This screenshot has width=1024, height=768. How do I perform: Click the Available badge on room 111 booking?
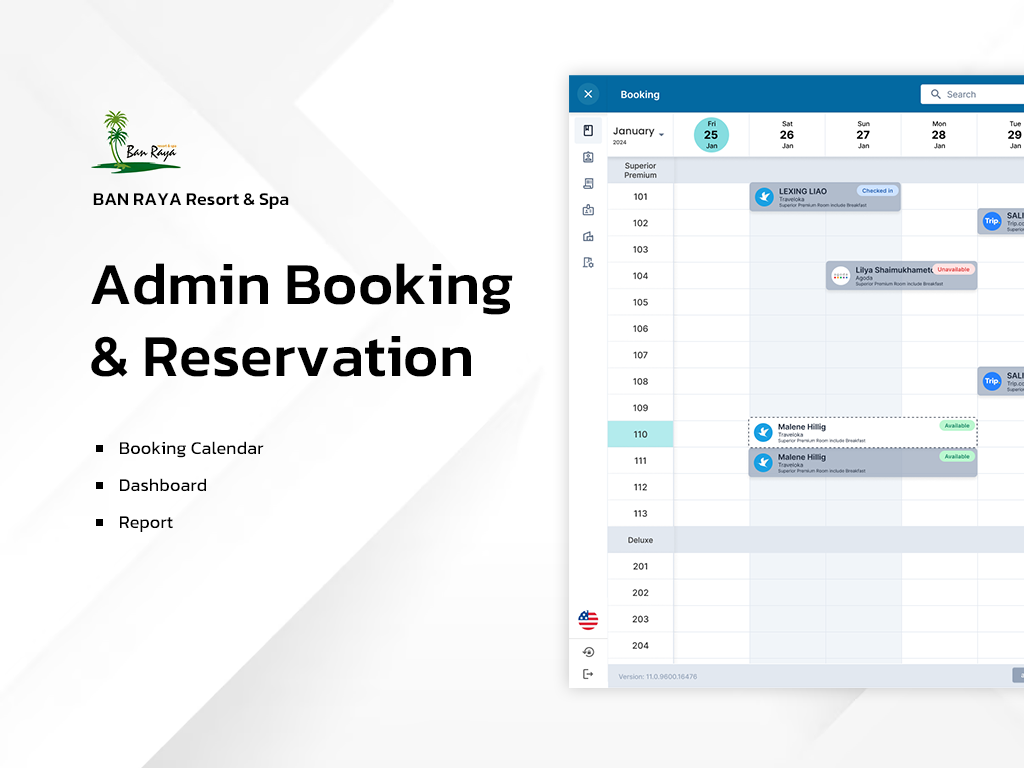tap(957, 456)
